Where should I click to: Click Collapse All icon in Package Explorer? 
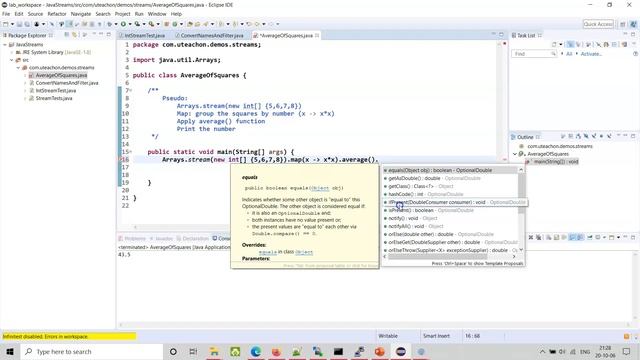click(x=67, y=35)
